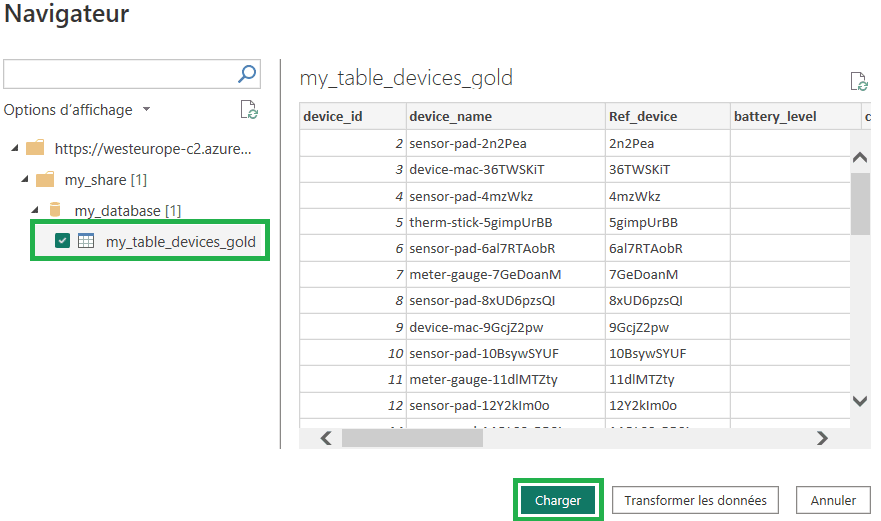Click the Ref_device column header

coord(667,116)
